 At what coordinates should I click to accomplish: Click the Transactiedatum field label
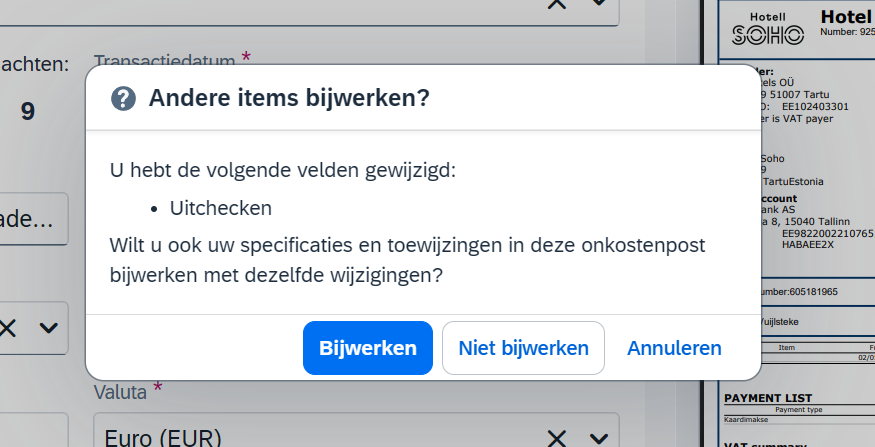pos(165,60)
